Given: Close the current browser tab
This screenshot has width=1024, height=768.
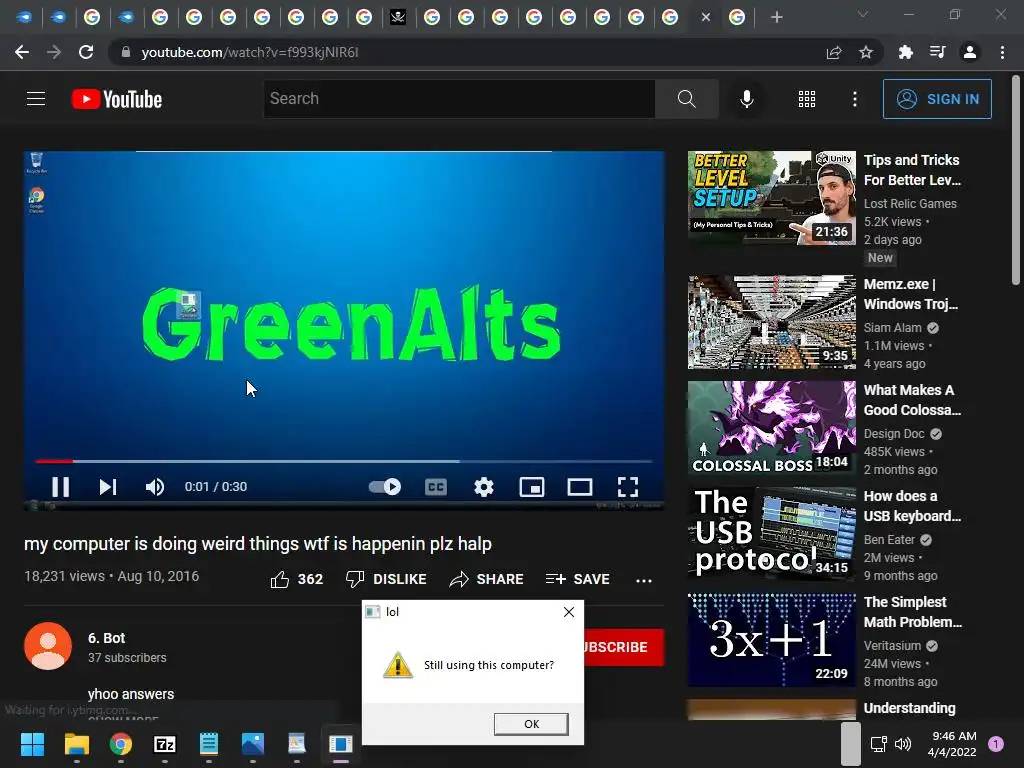Looking at the screenshot, I should [x=705, y=17].
